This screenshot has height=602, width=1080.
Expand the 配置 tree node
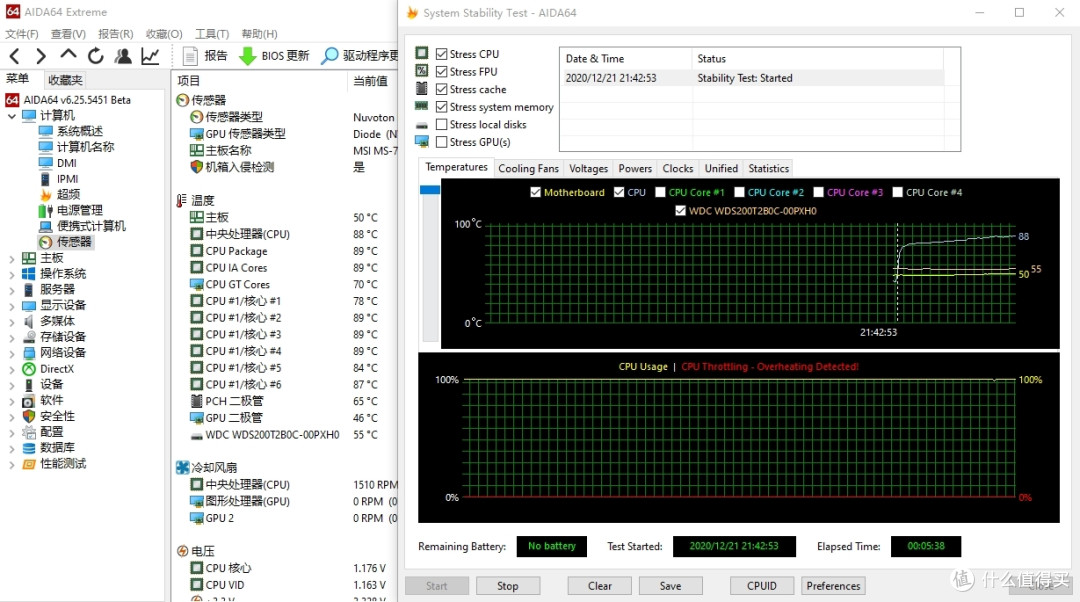tap(12, 433)
